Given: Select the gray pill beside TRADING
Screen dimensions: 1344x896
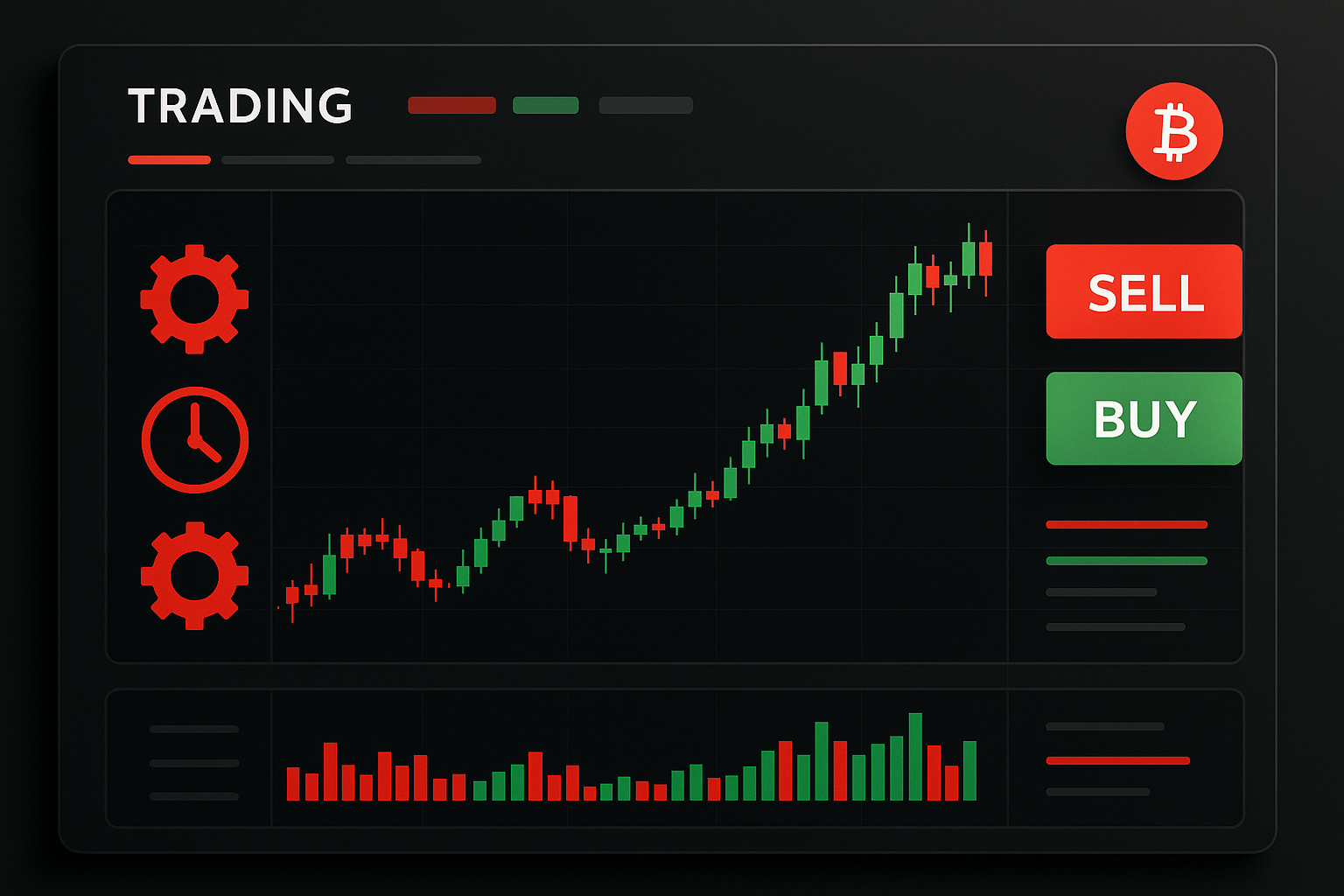Looking at the screenshot, I should tap(646, 105).
